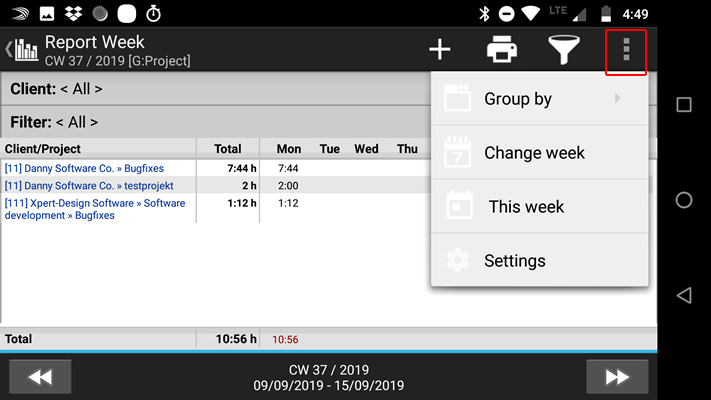Tap the Wi-Fi status icon
Viewport: 711px width, 400px height.
click(x=530, y=13)
